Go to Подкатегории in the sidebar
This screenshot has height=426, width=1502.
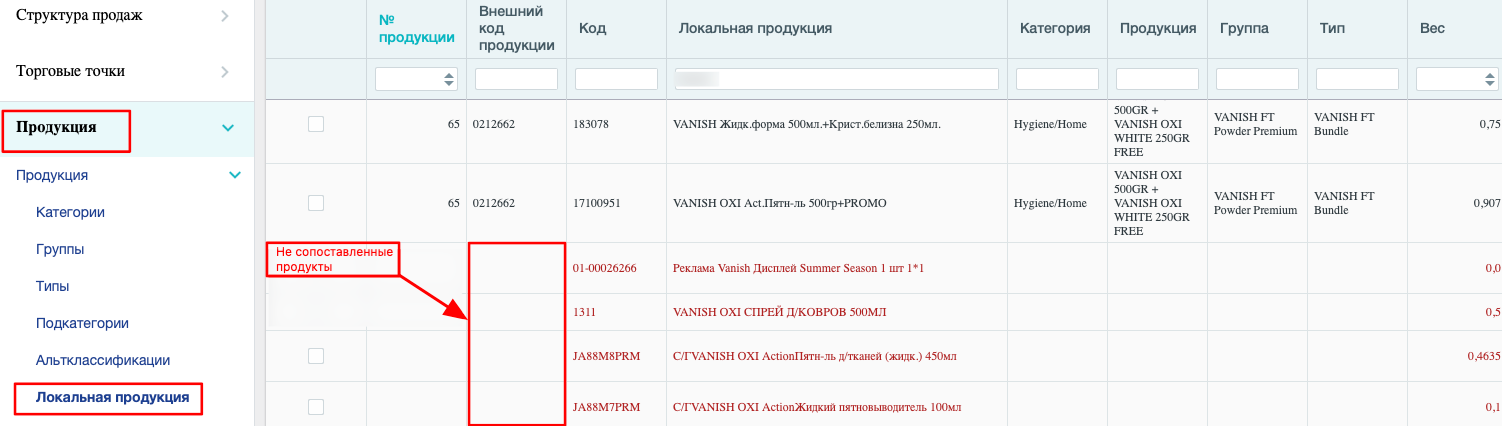(82, 323)
